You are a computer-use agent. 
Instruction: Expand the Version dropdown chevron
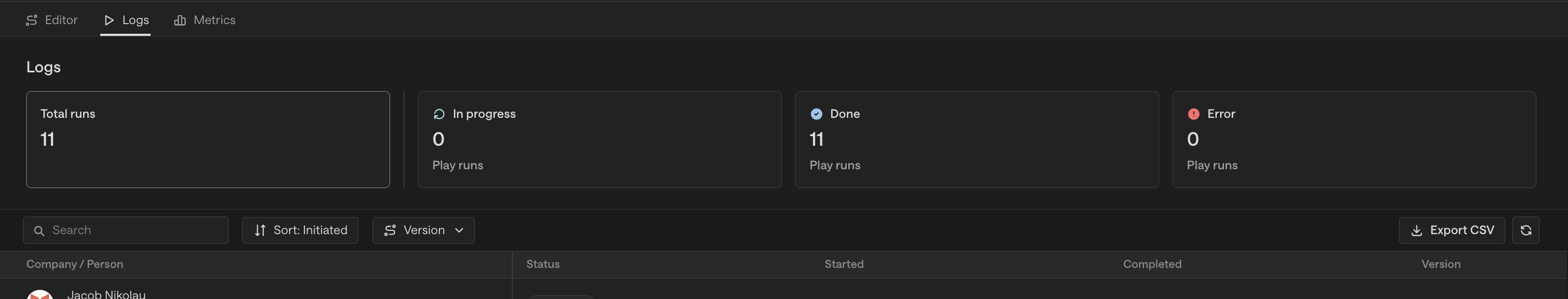[459, 230]
